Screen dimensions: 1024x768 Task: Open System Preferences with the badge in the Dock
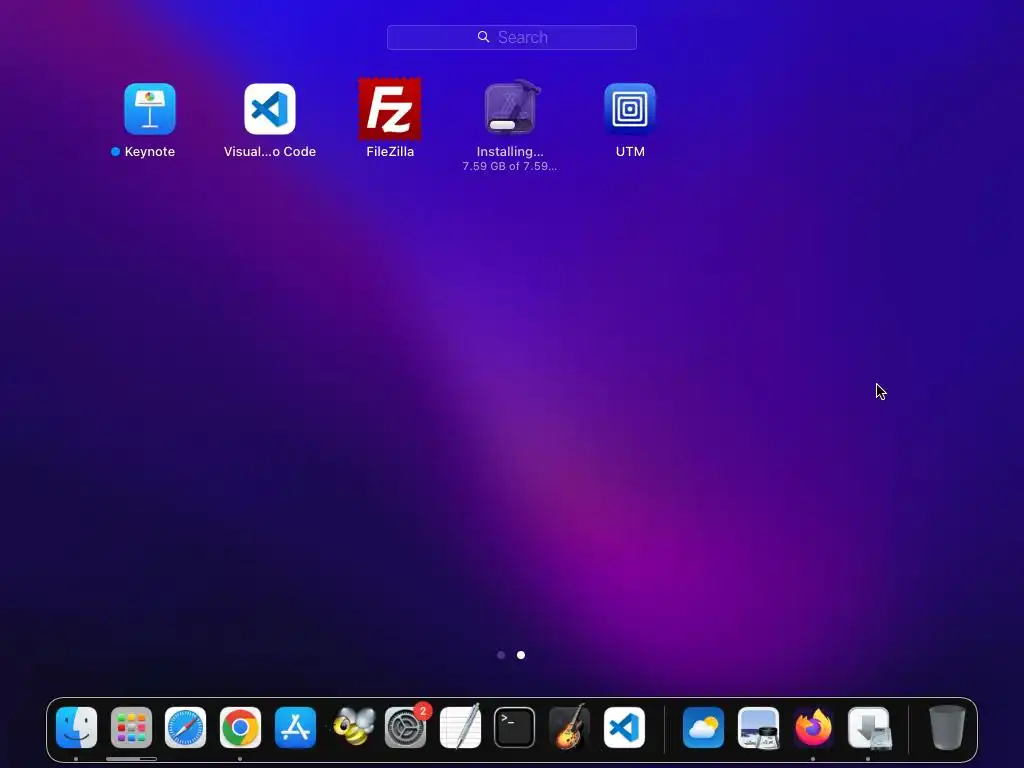pyautogui.click(x=406, y=728)
